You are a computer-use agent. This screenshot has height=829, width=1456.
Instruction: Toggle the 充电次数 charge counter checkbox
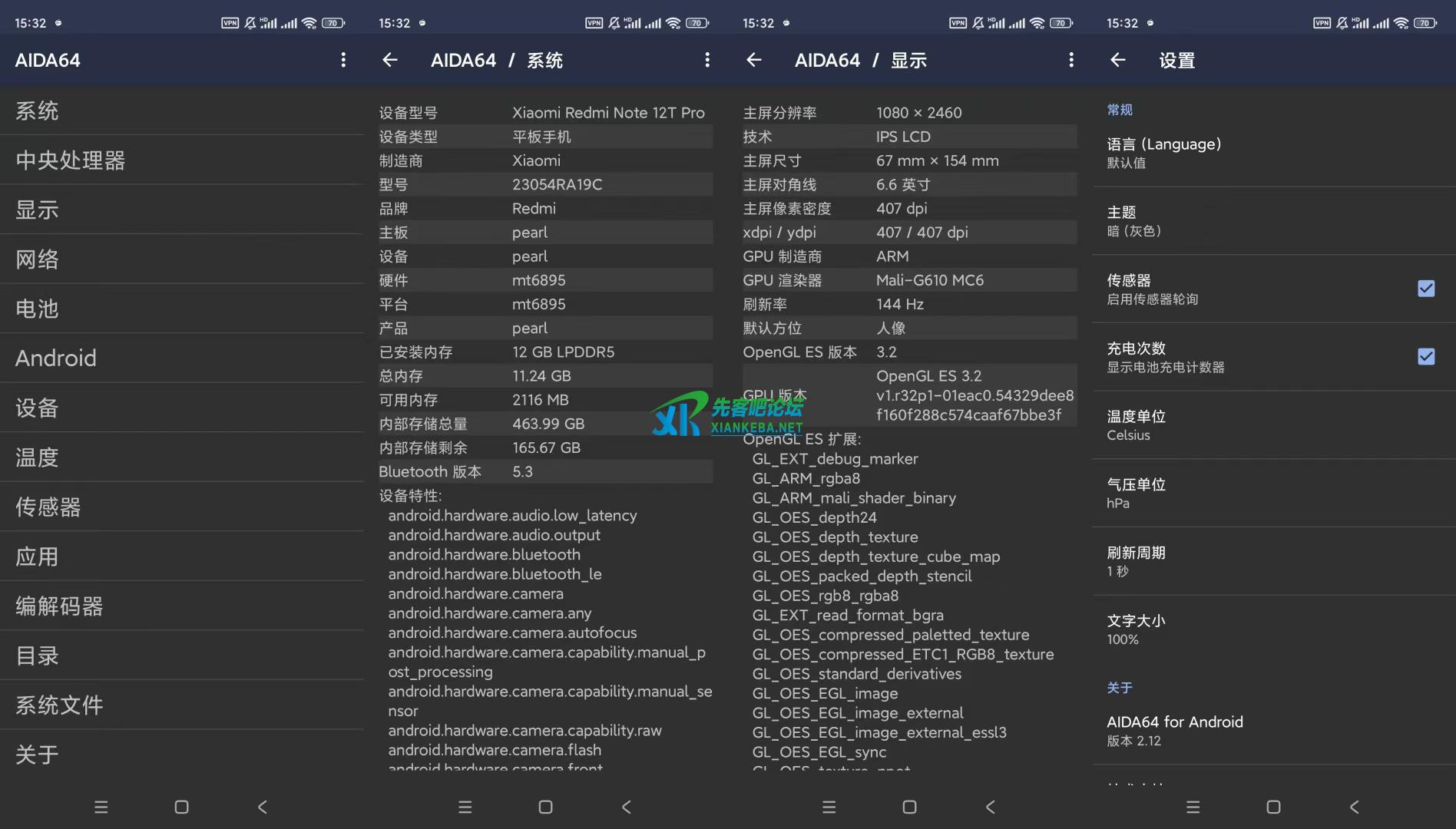click(x=1426, y=356)
